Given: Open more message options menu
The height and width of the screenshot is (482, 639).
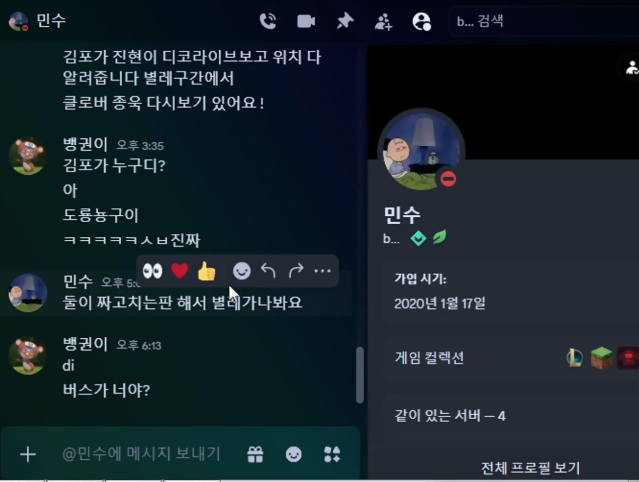Looking at the screenshot, I should pos(322,271).
